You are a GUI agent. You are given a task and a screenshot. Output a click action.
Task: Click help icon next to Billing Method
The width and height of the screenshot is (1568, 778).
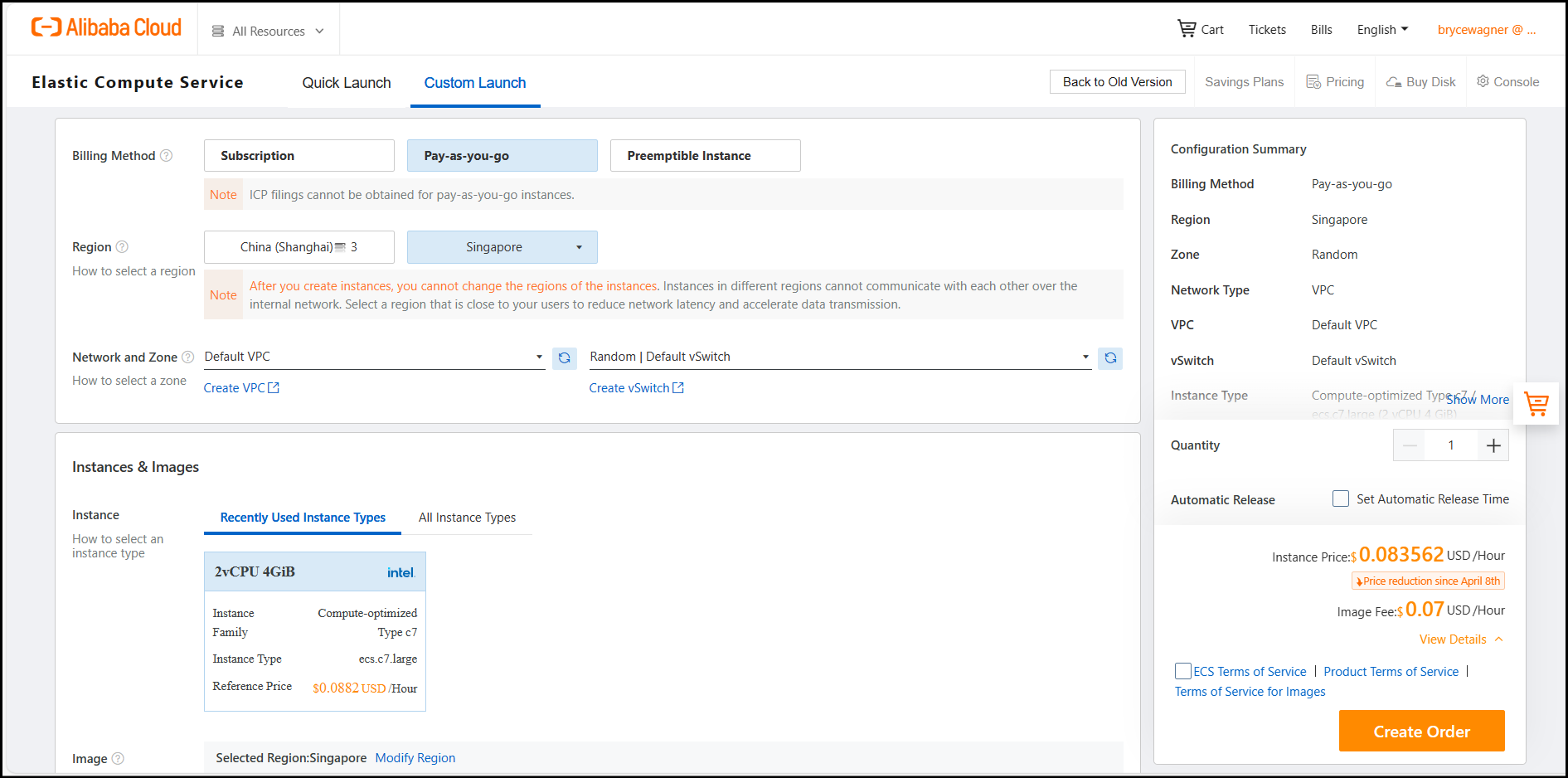166,156
